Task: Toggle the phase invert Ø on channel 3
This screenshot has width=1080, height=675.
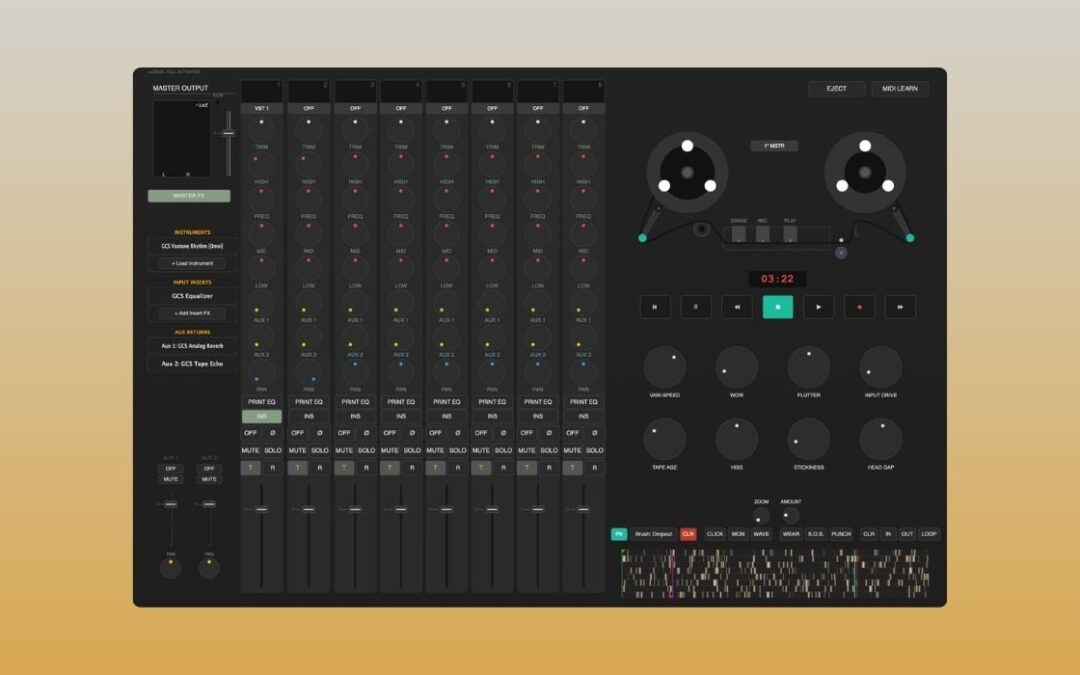Action: 366,433
